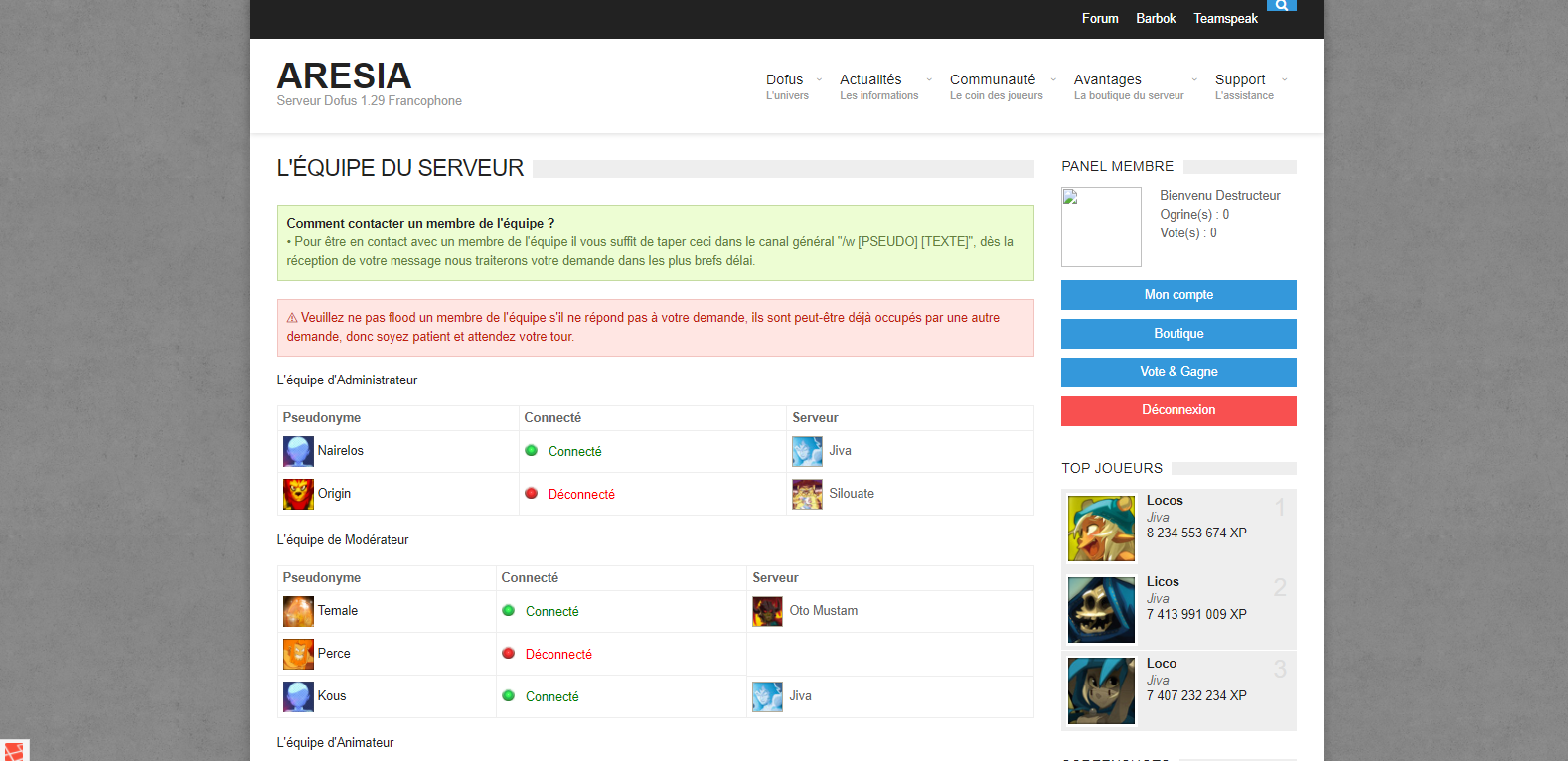Image resolution: width=1568 pixels, height=761 pixels.
Task: Click green status dot for Kous
Action: pyautogui.click(x=508, y=695)
